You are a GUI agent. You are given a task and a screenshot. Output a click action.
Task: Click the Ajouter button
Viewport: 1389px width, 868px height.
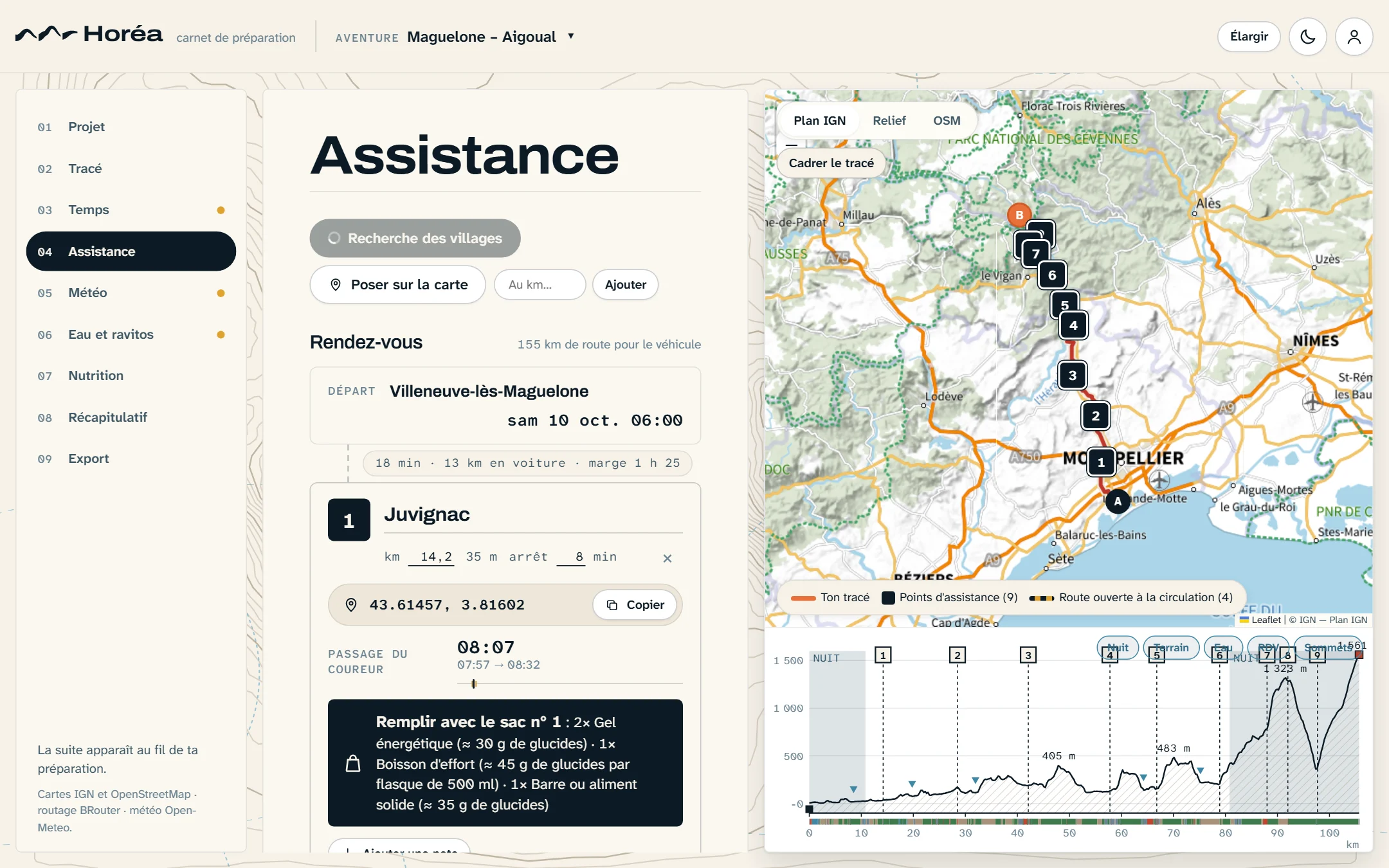625,284
